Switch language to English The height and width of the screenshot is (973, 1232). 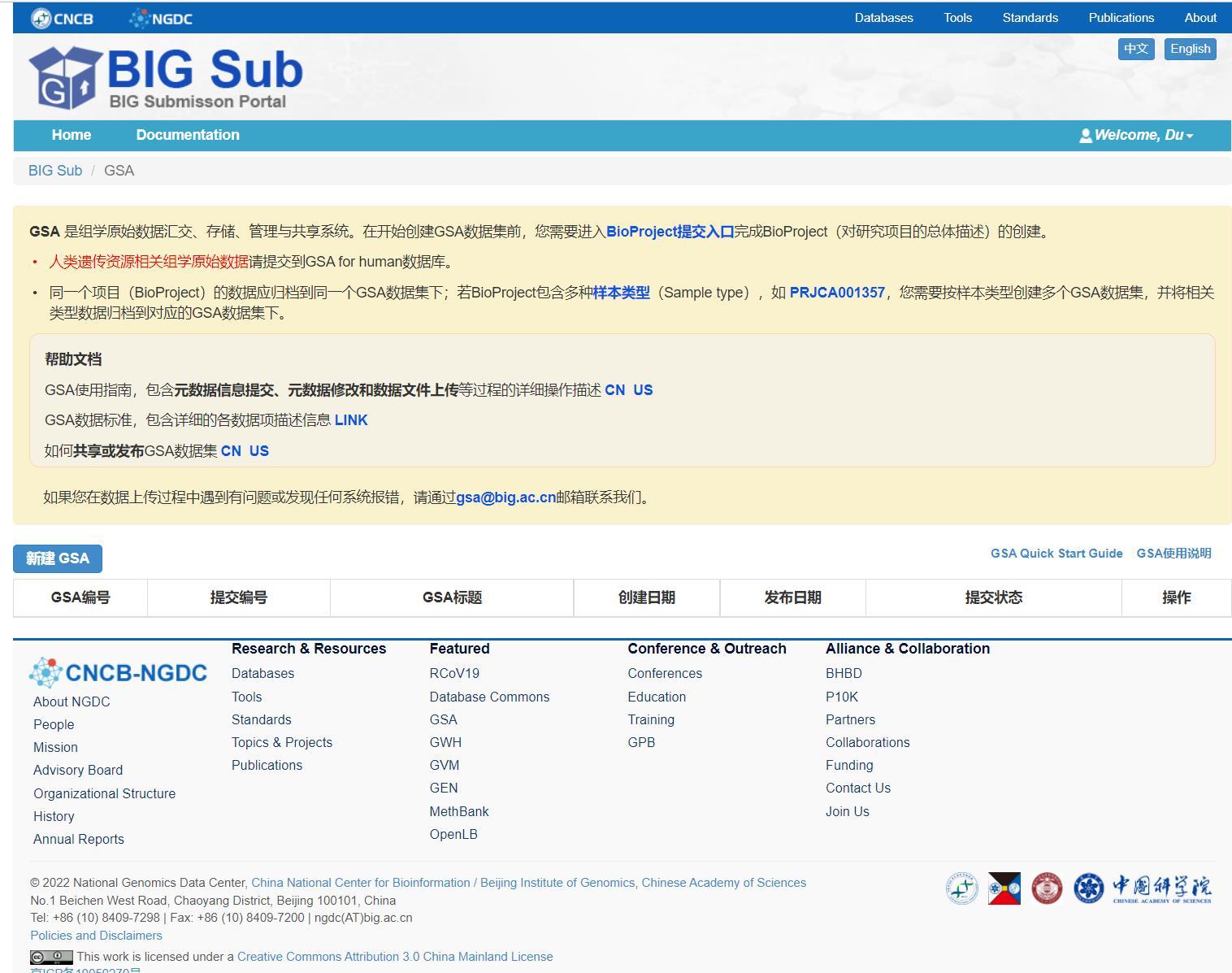pyautogui.click(x=1191, y=49)
